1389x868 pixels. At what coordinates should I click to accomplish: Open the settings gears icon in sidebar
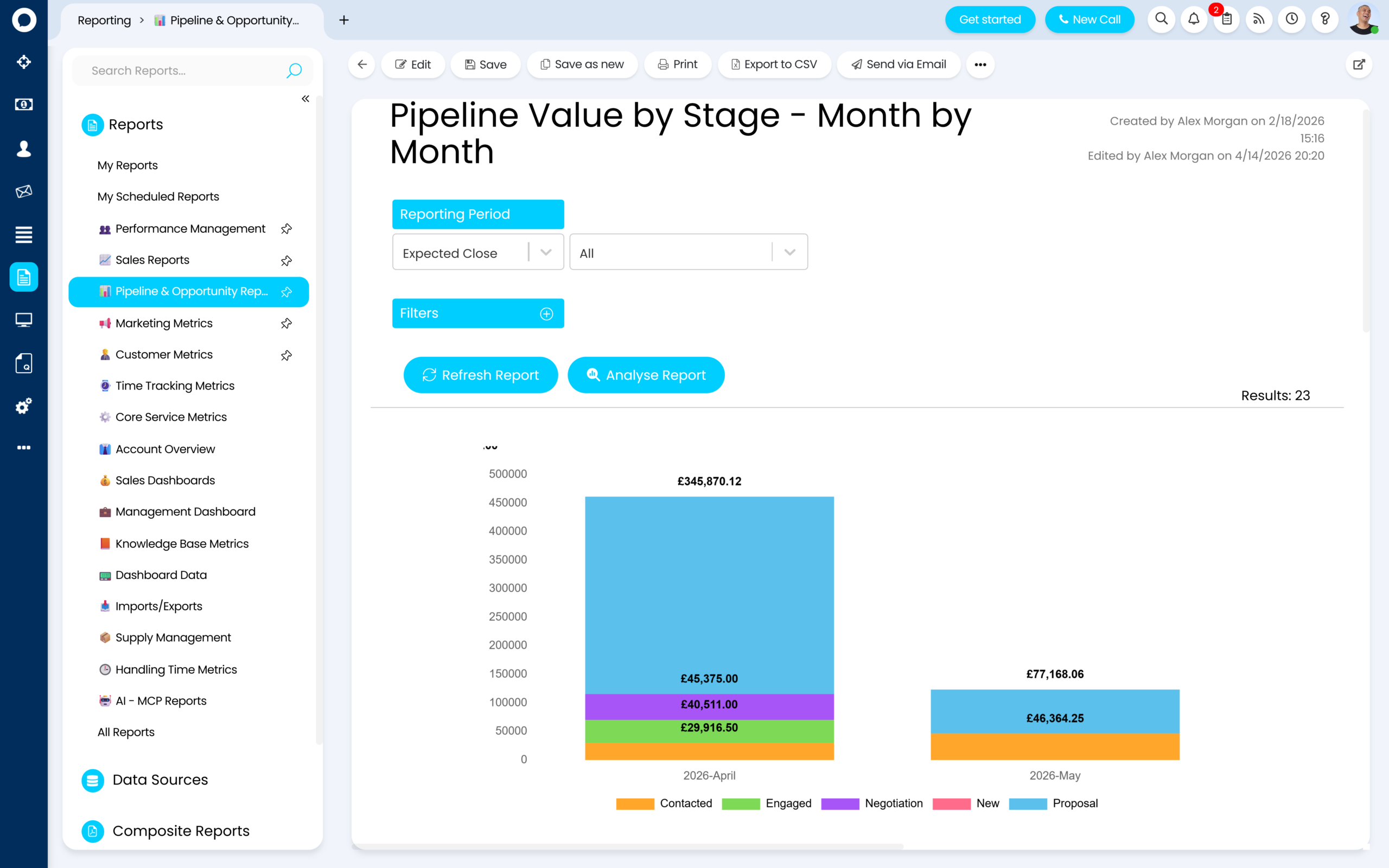pos(23,406)
